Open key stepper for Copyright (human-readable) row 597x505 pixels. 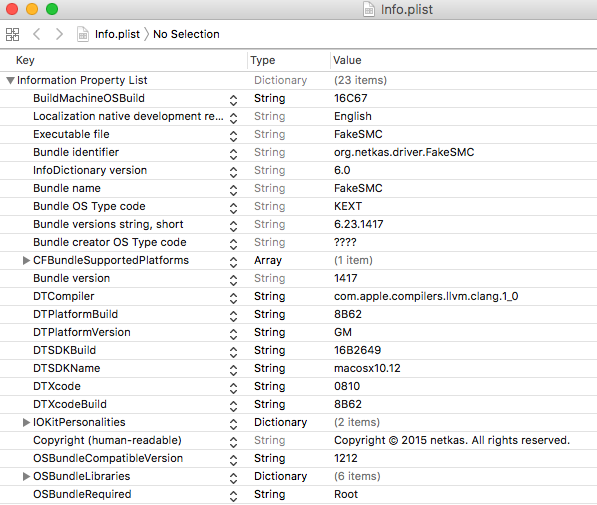click(233, 442)
